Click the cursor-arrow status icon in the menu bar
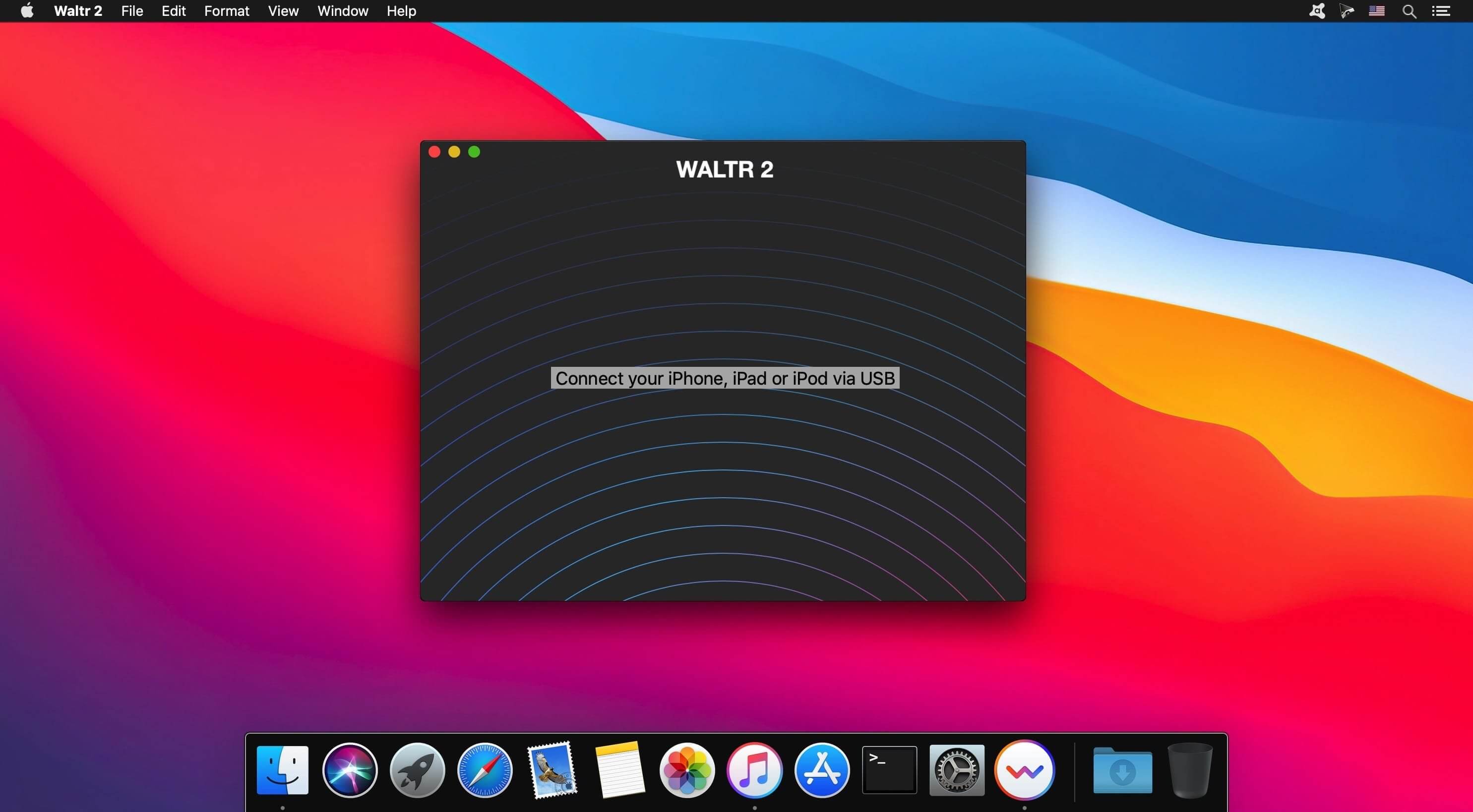1473x812 pixels. point(1347,11)
